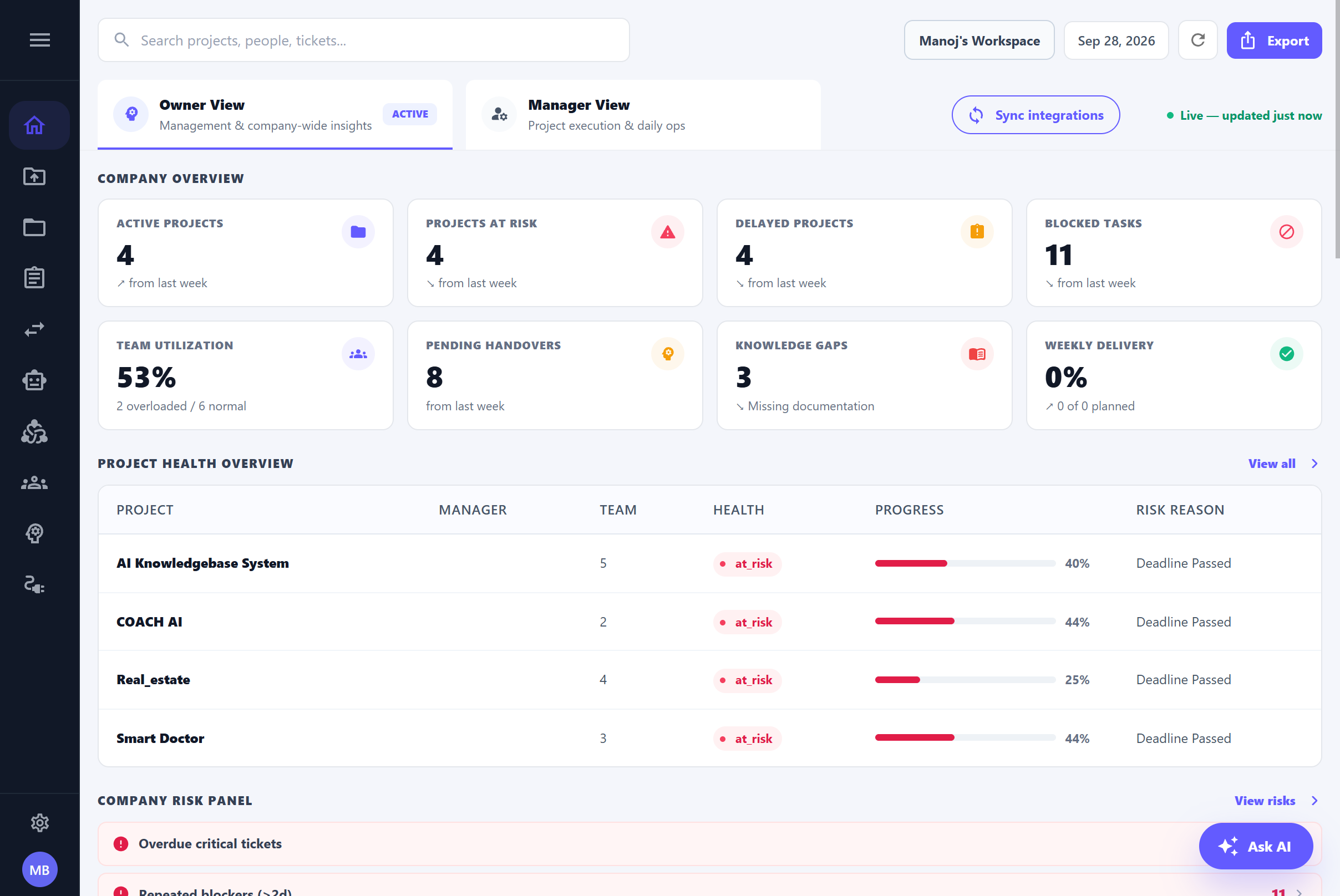Click the Weekly Delivery checkmark icon

click(x=1286, y=354)
